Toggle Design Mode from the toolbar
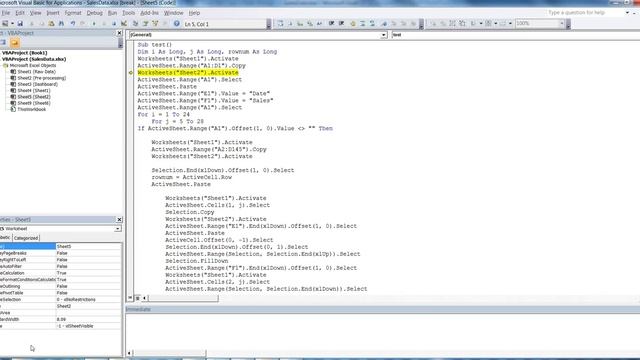This screenshot has height=360, width=640. [124, 24]
